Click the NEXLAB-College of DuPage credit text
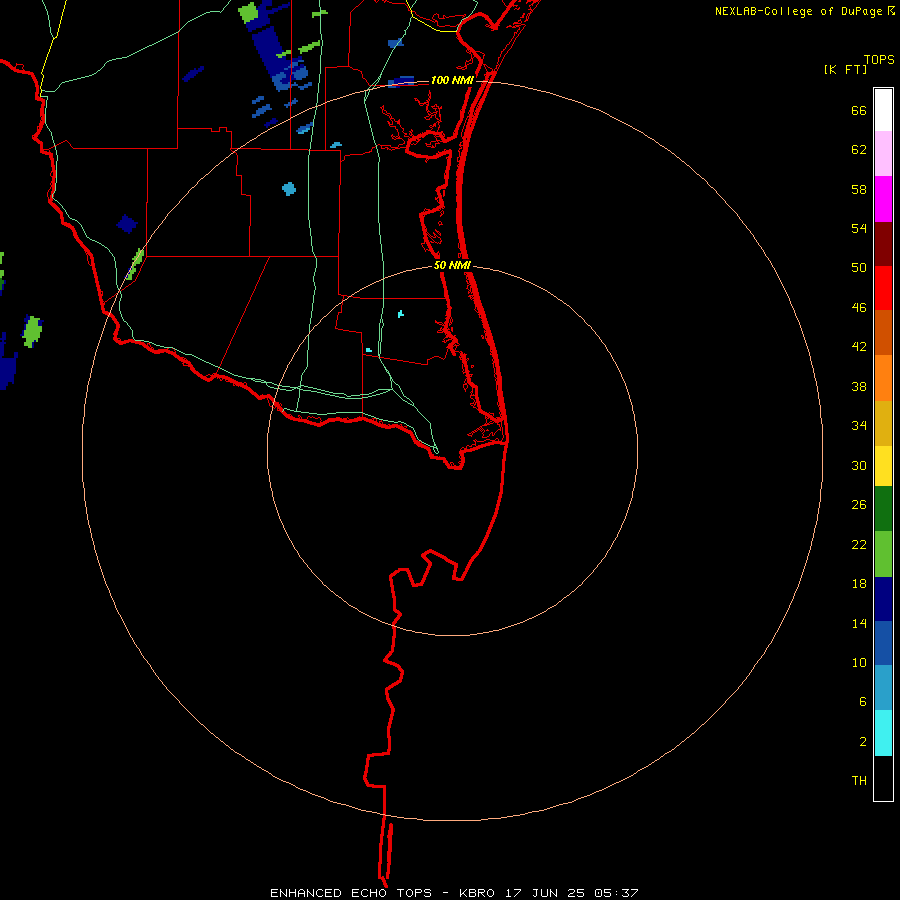Image resolution: width=900 pixels, height=900 pixels. pos(798,11)
